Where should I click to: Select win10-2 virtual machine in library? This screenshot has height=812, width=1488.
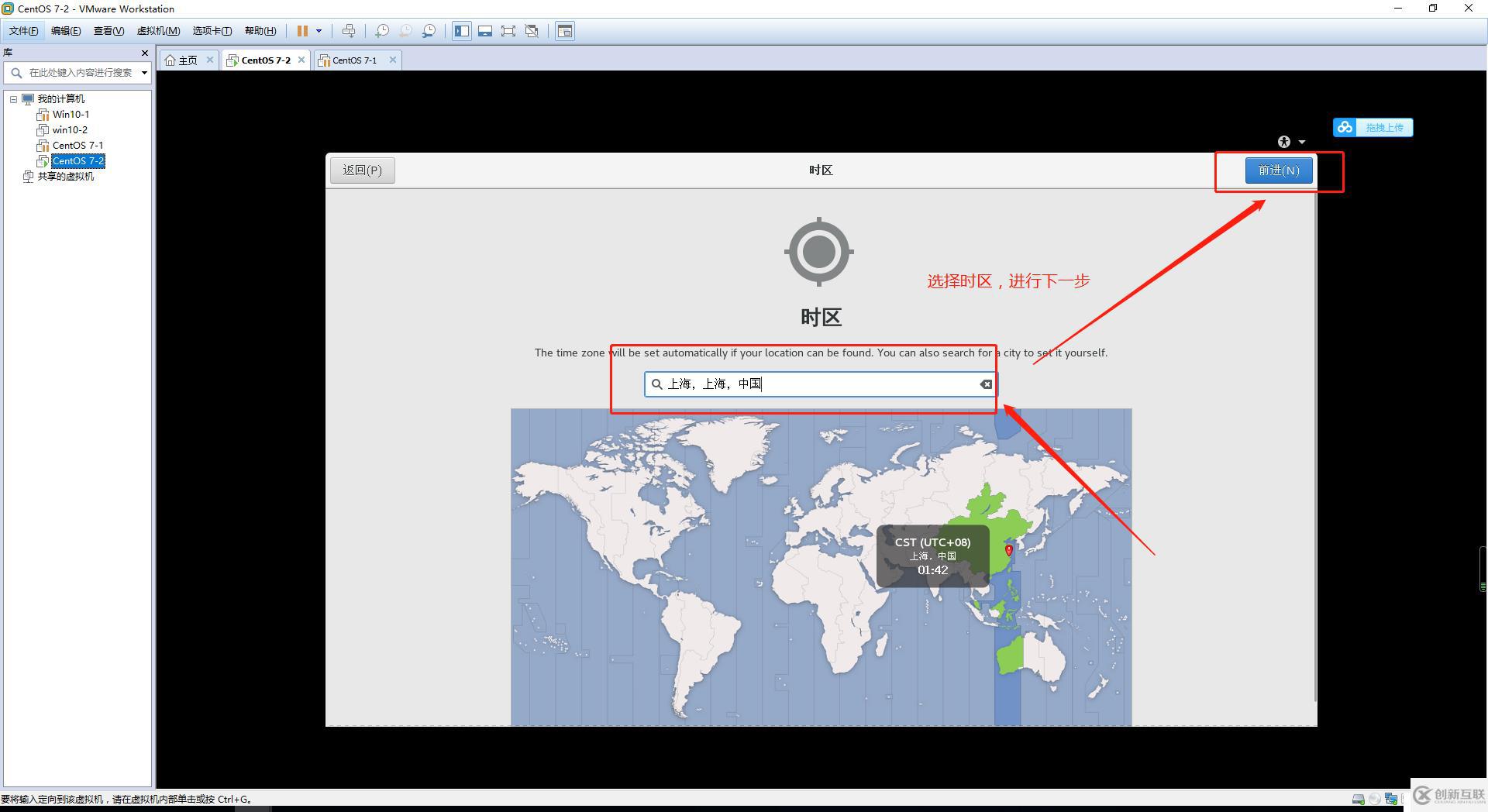coord(70,130)
